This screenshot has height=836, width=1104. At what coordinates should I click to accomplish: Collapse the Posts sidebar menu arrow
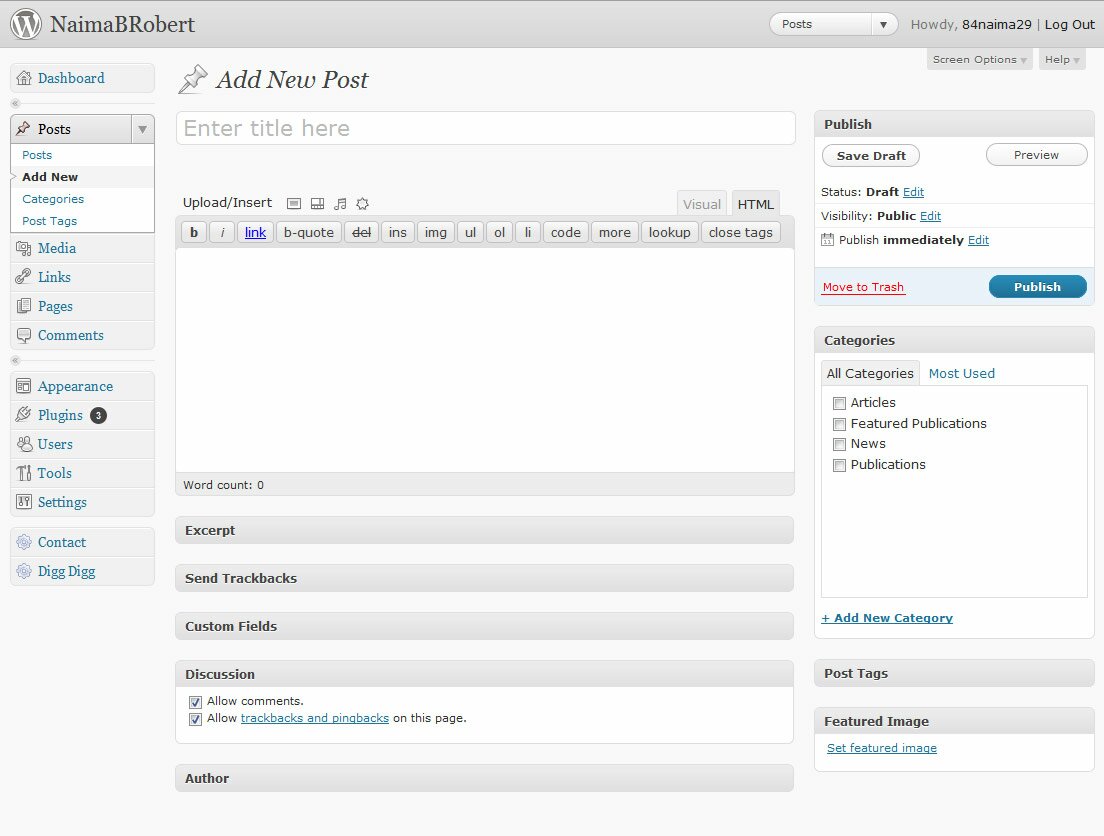[142, 129]
